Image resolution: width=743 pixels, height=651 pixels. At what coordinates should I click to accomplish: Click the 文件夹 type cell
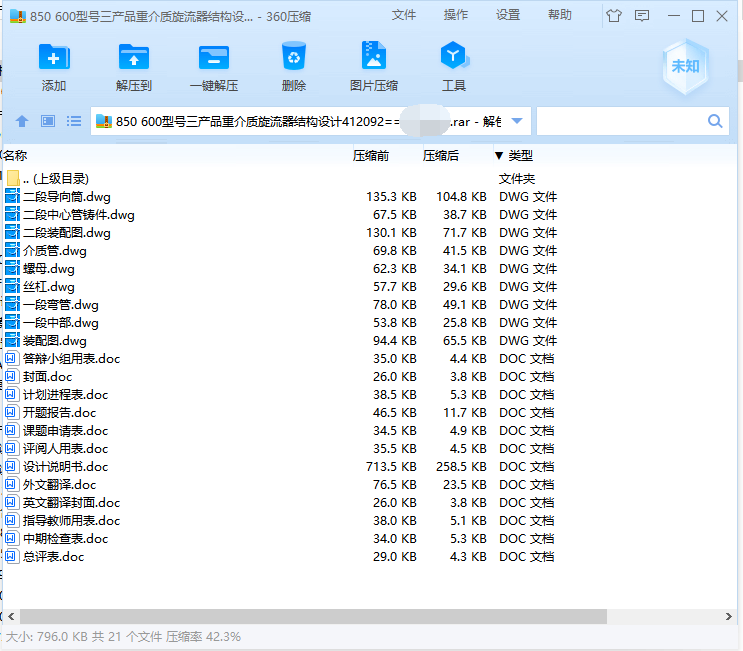516,179
